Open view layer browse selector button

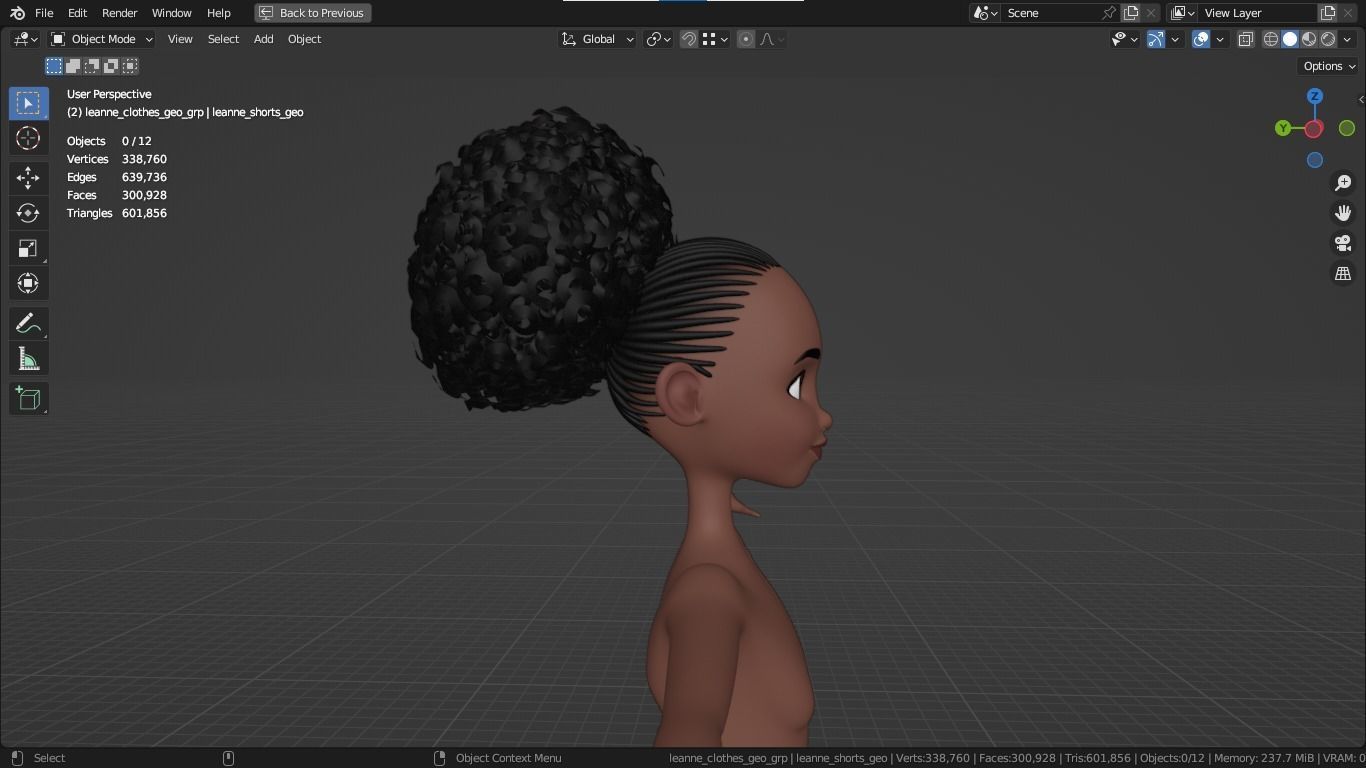pos(1183,13)
